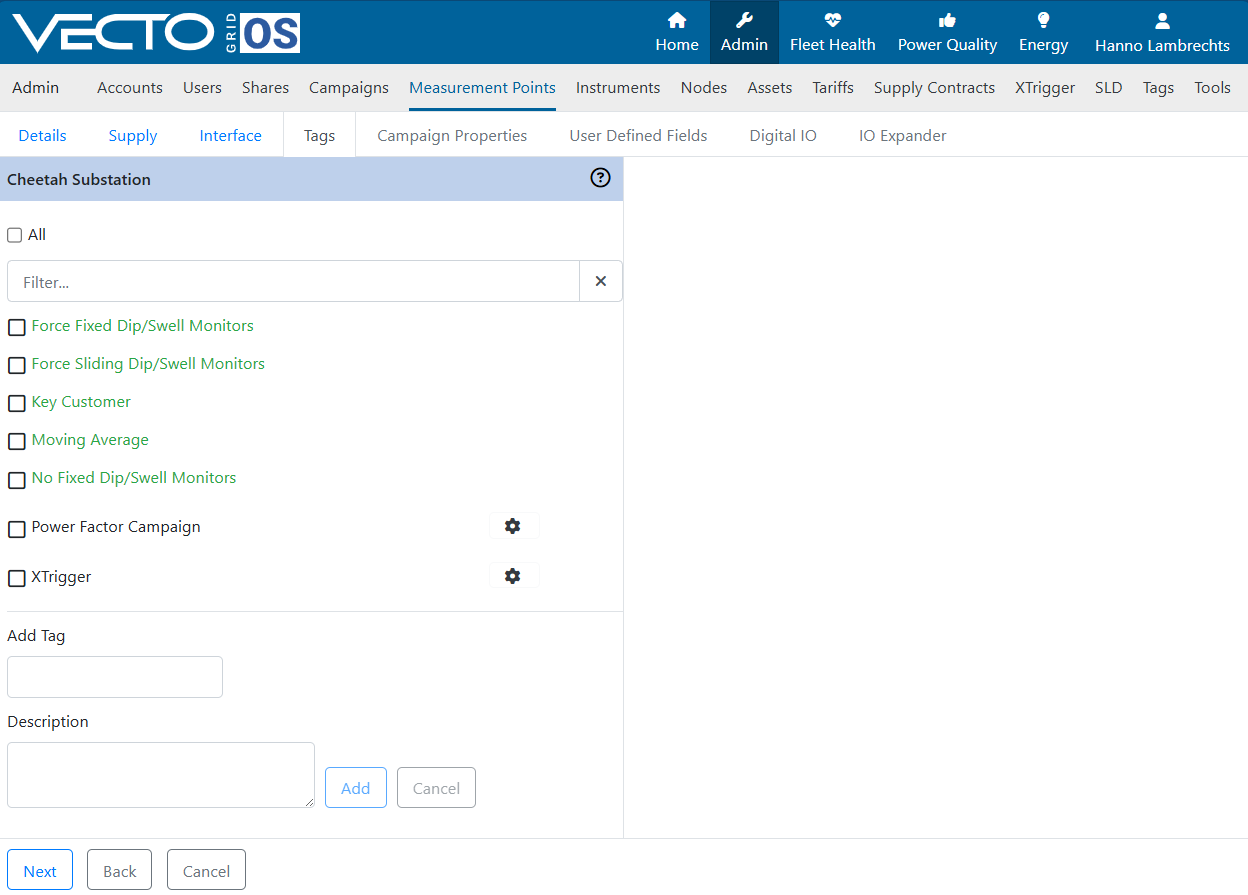Check the XTrigger tag checkbox

pyautogui.click(x=17, y=578)
